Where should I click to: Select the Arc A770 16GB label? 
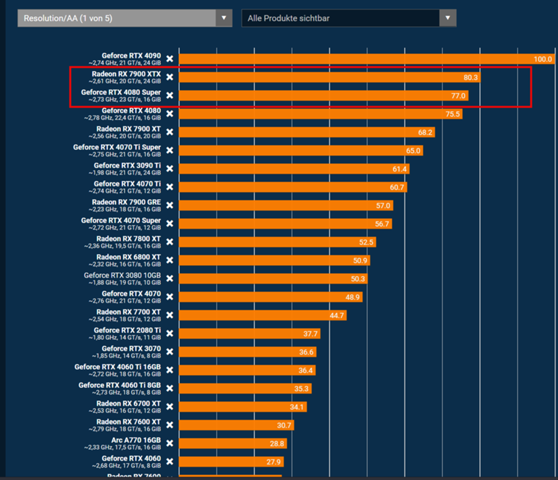pyautogui.click(x=136, y=440)
